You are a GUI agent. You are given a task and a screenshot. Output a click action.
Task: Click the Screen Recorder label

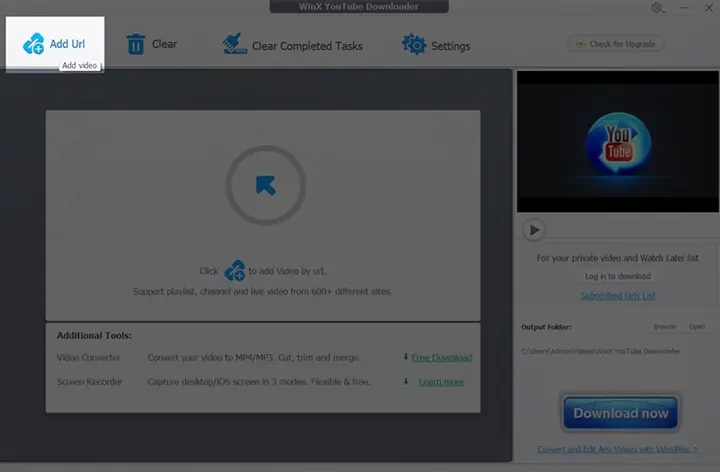coord(90,382)
